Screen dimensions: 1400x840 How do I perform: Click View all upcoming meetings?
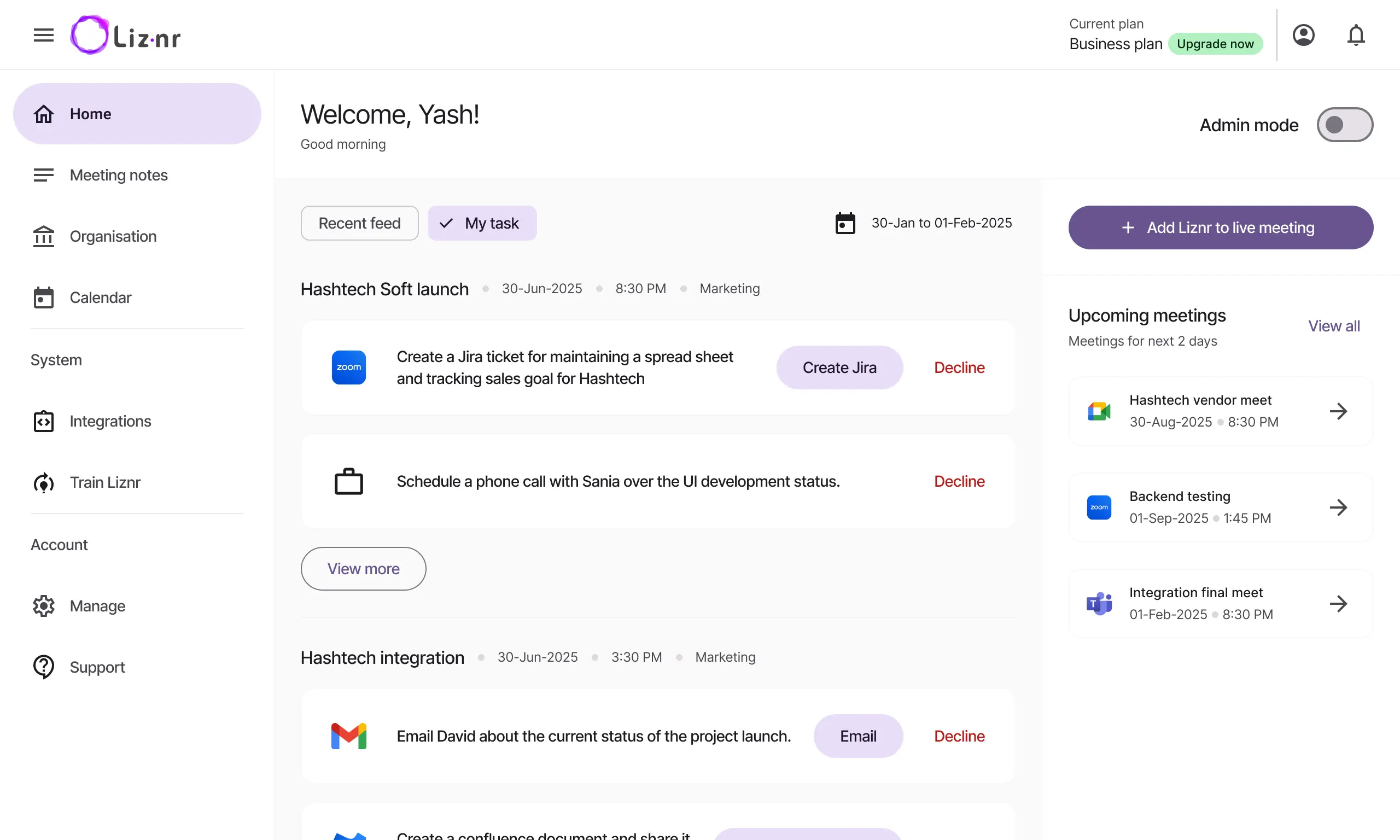1334,326
